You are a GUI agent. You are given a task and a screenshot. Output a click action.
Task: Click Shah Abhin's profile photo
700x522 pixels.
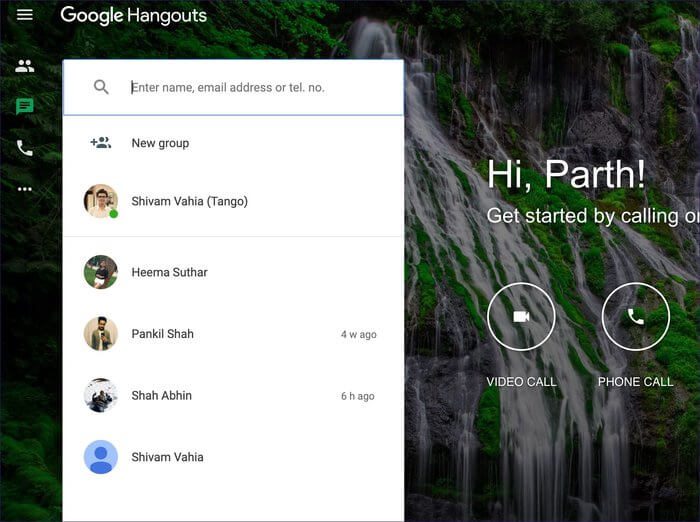[x=101, y=395]
